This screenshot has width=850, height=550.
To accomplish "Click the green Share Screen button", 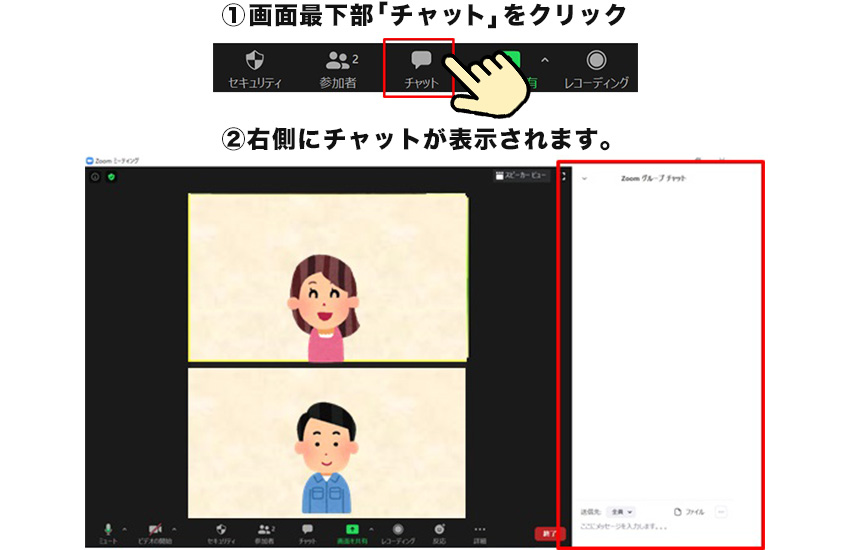I will [x=352, y=529].
